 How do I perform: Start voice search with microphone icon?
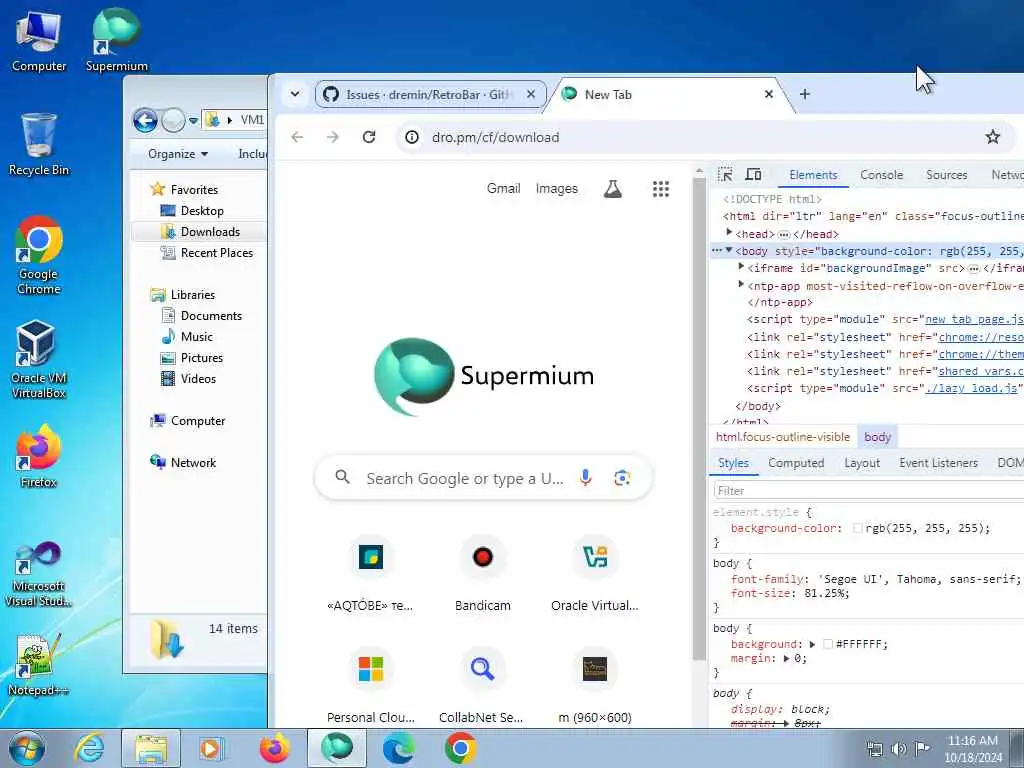tap(586, 477)
